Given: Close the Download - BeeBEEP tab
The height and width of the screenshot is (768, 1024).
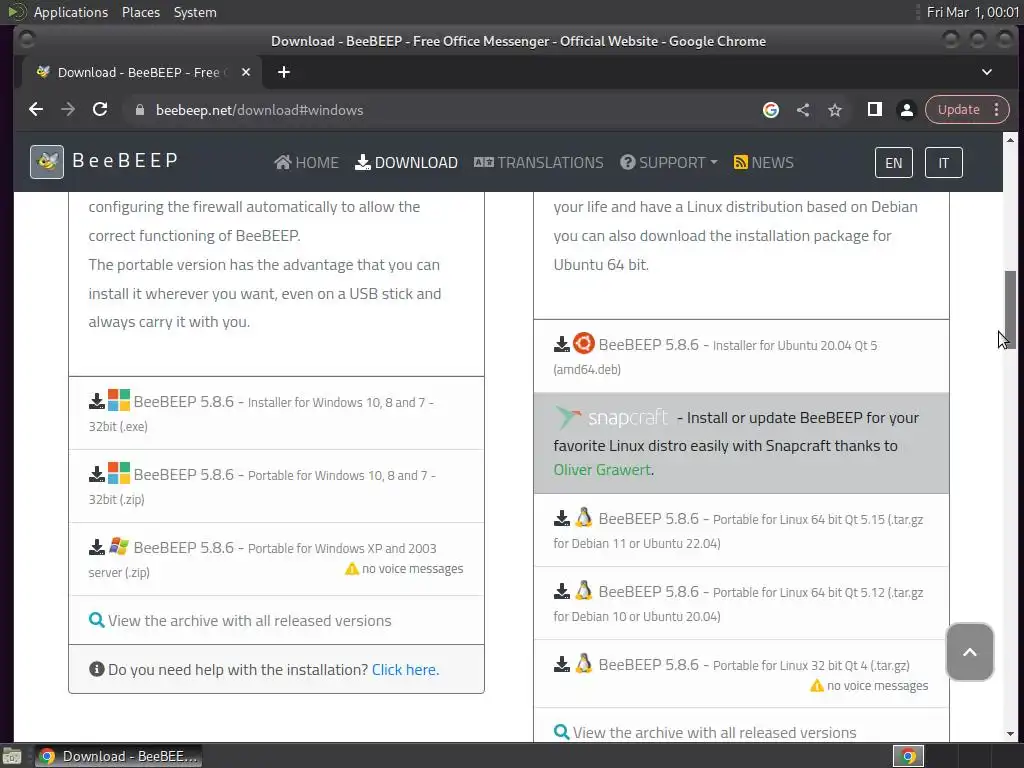Looking at the screenshot, I should [246, 72].
